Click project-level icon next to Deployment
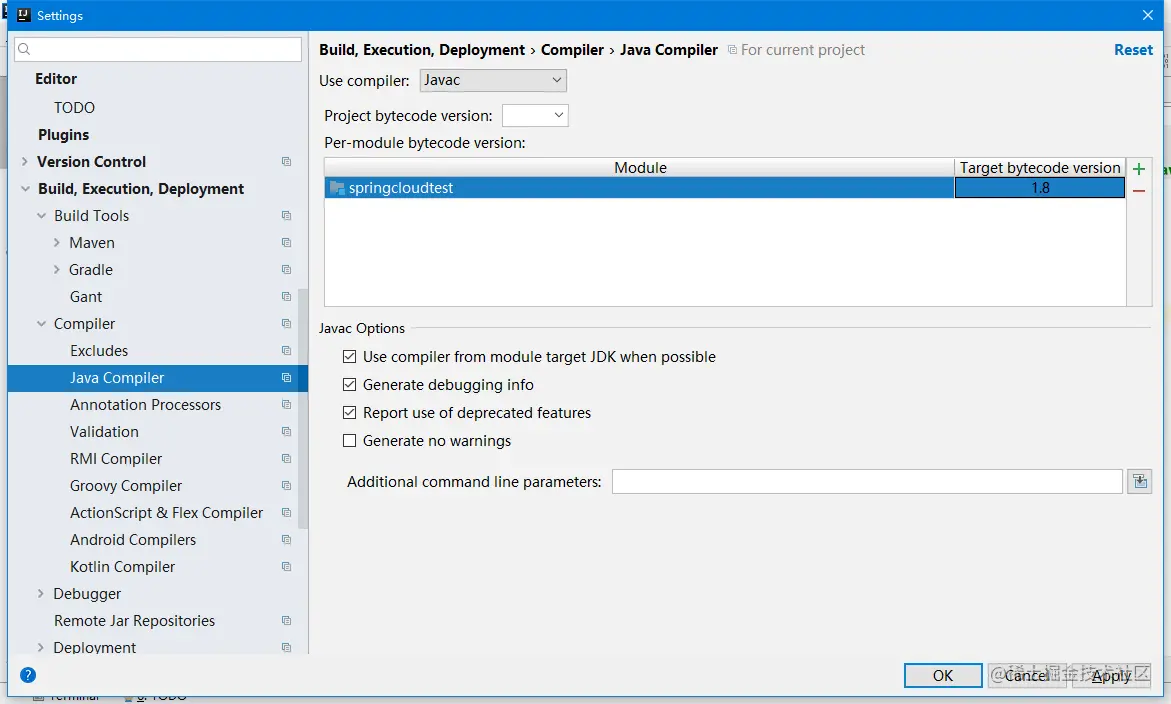The height and width of the screenshot is (704, 1171). click(286, 647)
